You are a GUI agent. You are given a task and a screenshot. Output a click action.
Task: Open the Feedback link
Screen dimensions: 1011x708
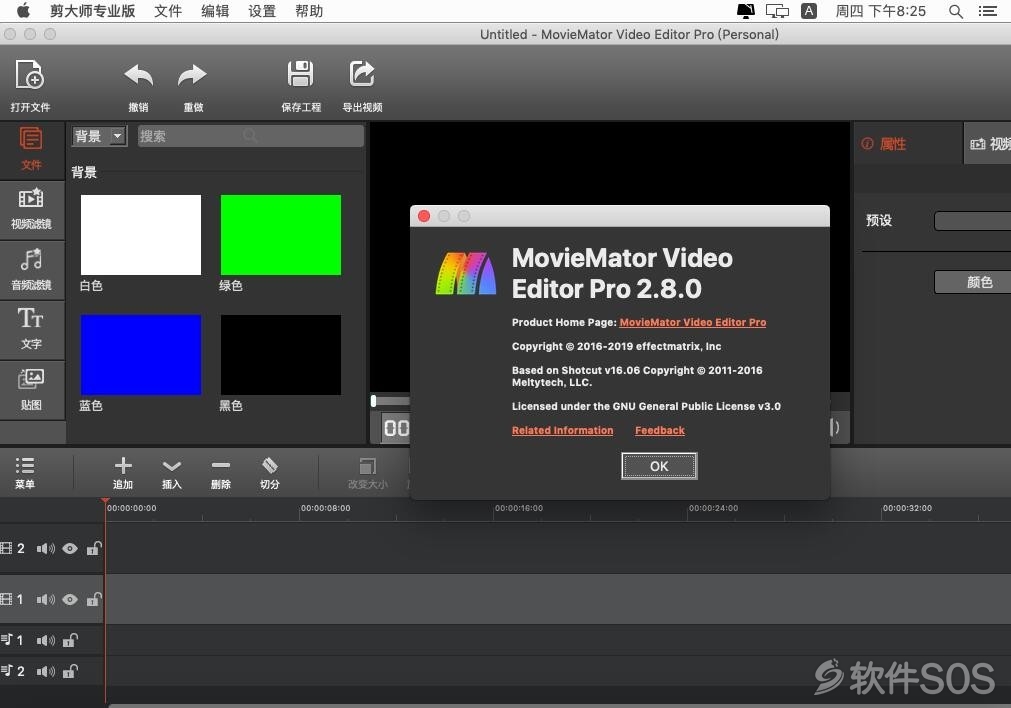(660, 430)
